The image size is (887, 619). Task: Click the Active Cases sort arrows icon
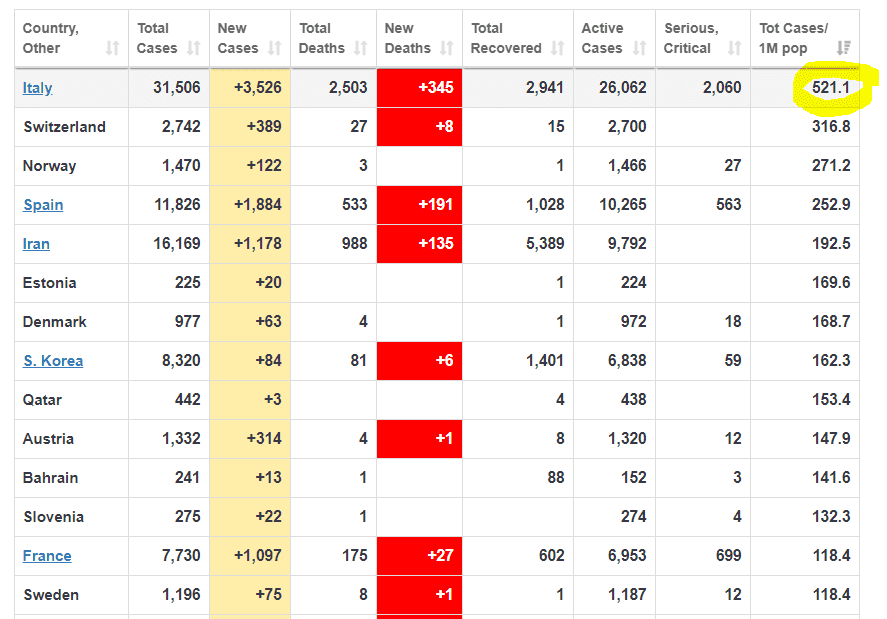[640, 48]
